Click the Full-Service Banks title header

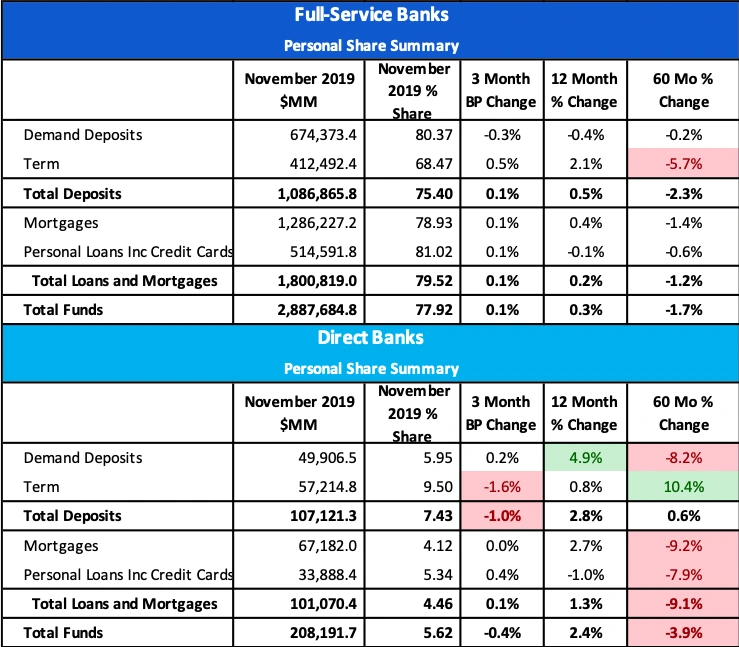pos(371,16)
